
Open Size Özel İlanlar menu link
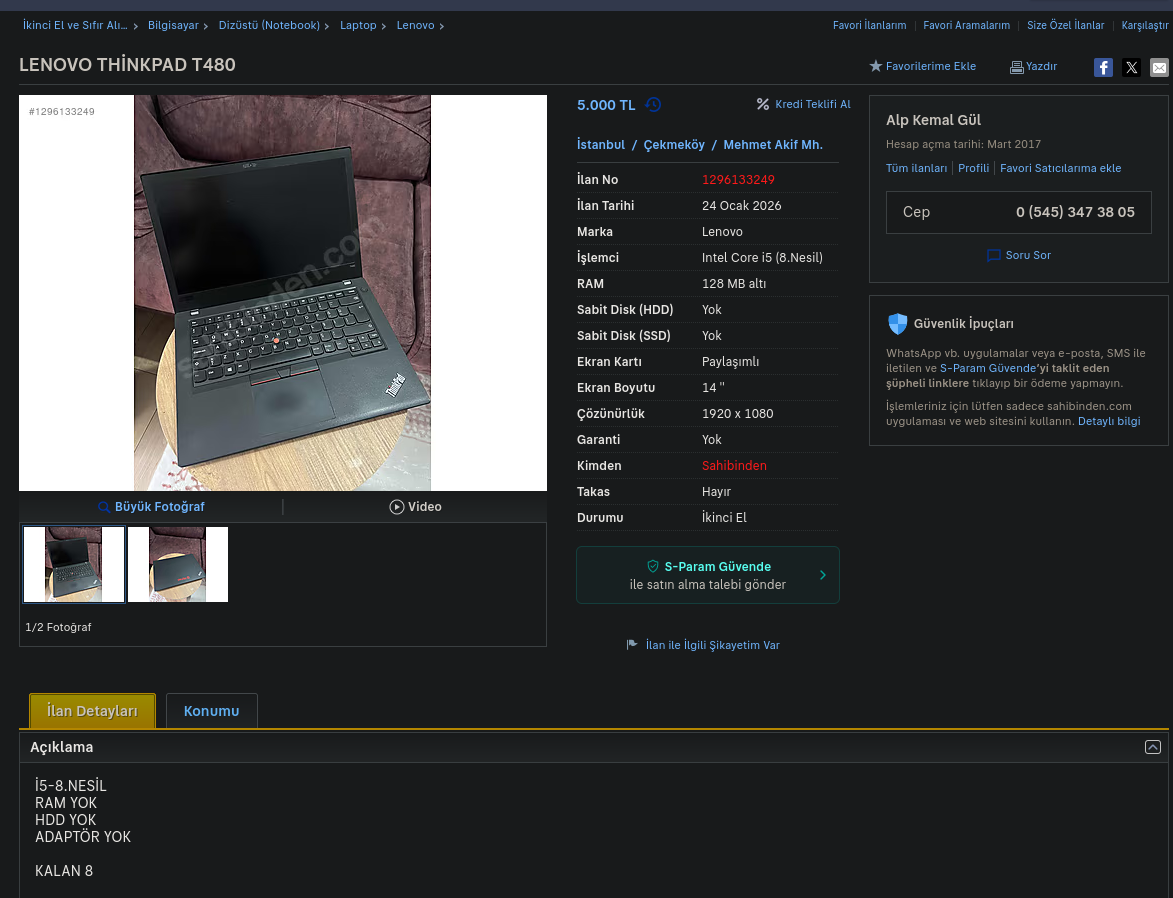(x=1065, y=25)
